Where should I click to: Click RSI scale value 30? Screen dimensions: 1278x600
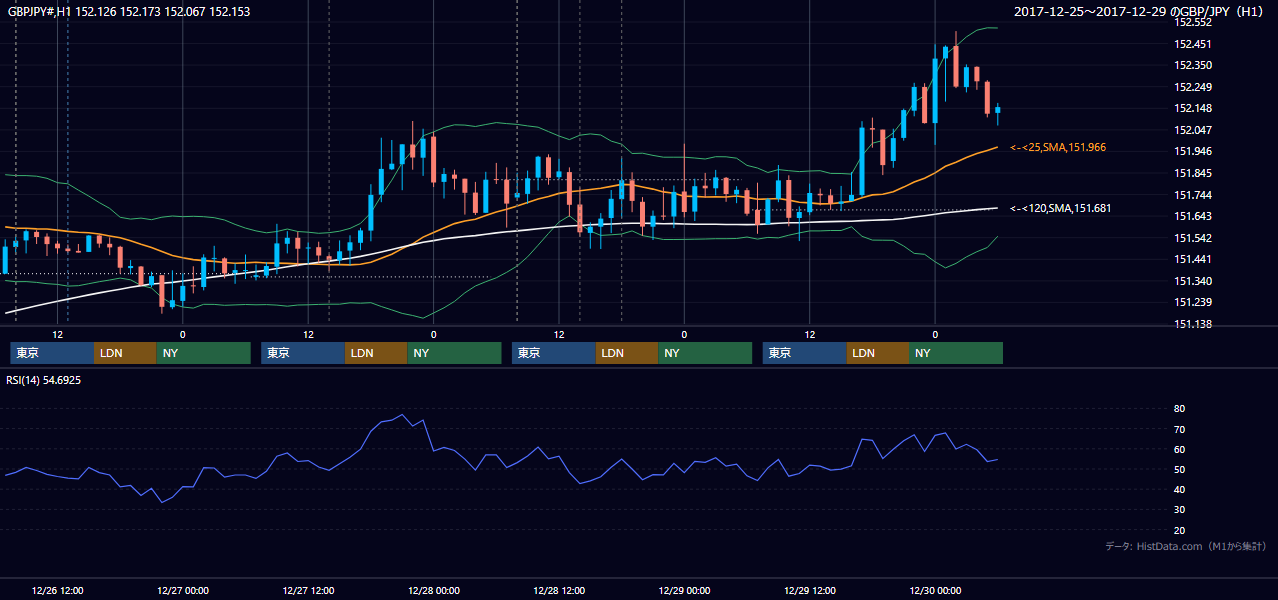point(1179,510)
